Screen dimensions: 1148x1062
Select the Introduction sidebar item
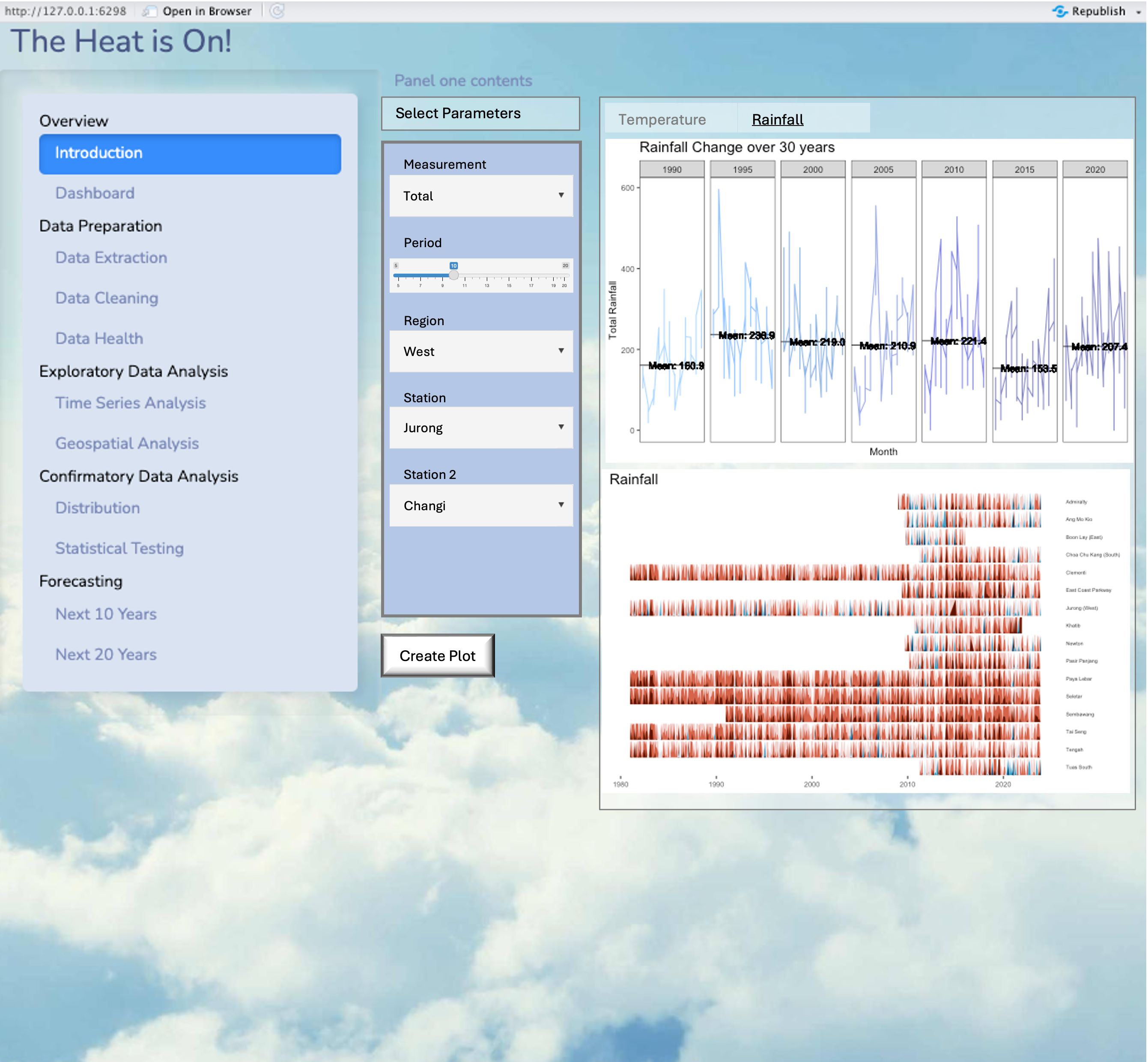[x=190, y=153]
